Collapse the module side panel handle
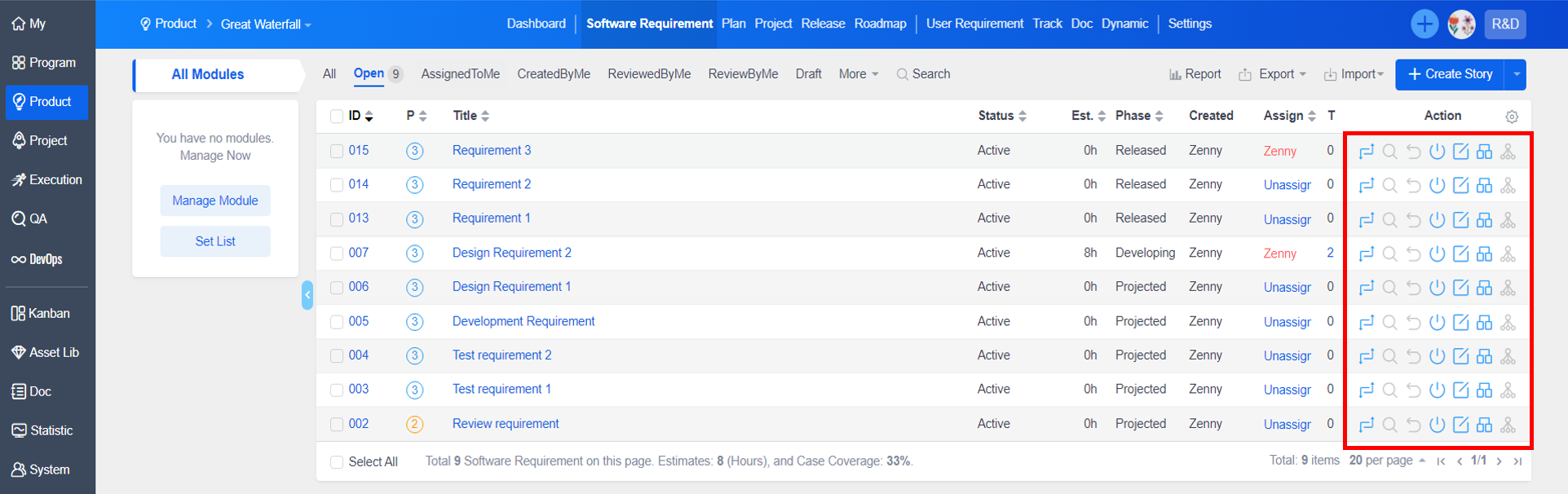 pos(307,295)
